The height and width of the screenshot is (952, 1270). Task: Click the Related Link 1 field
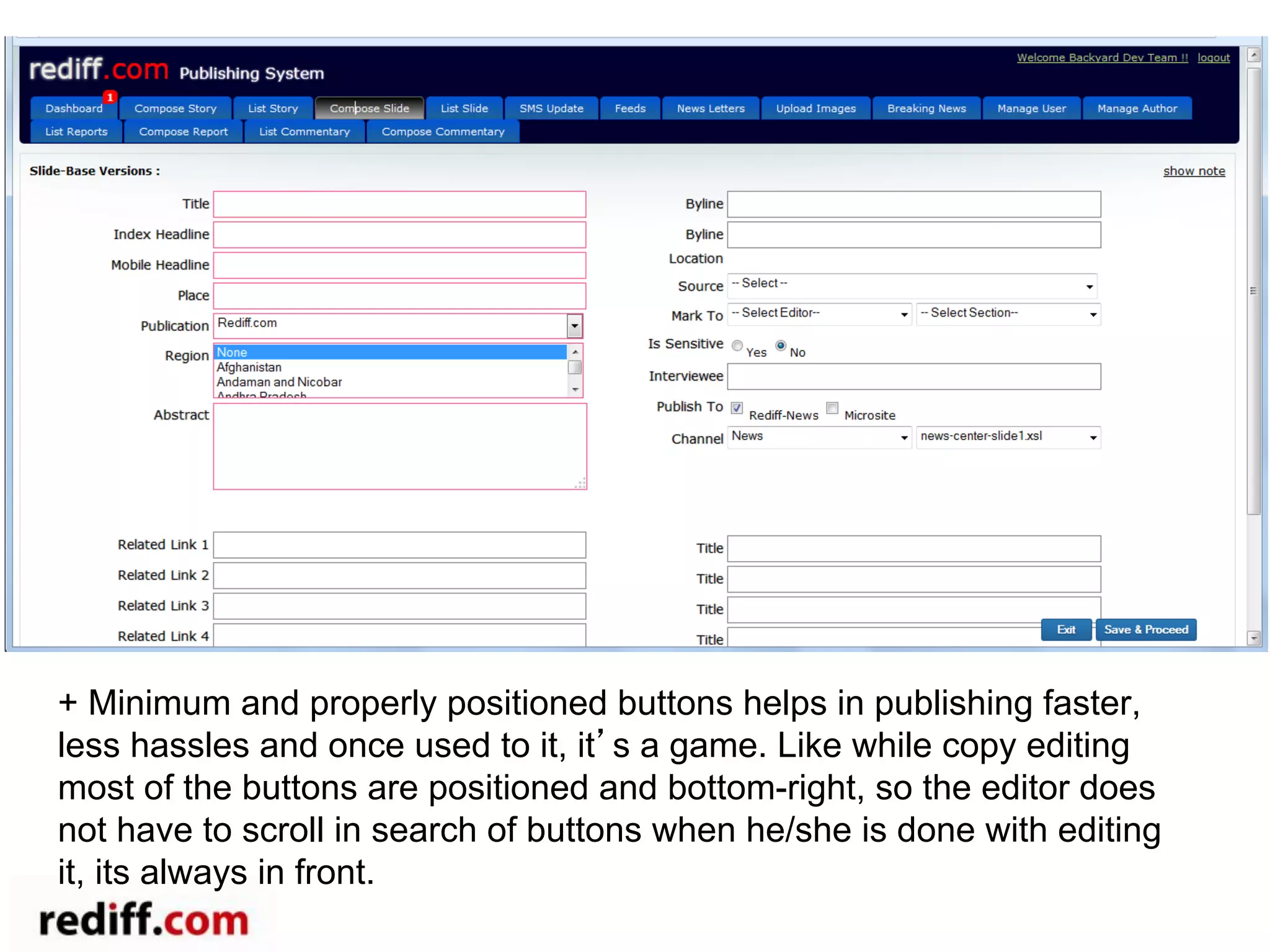pyautogui.click(x=400, y=545)
